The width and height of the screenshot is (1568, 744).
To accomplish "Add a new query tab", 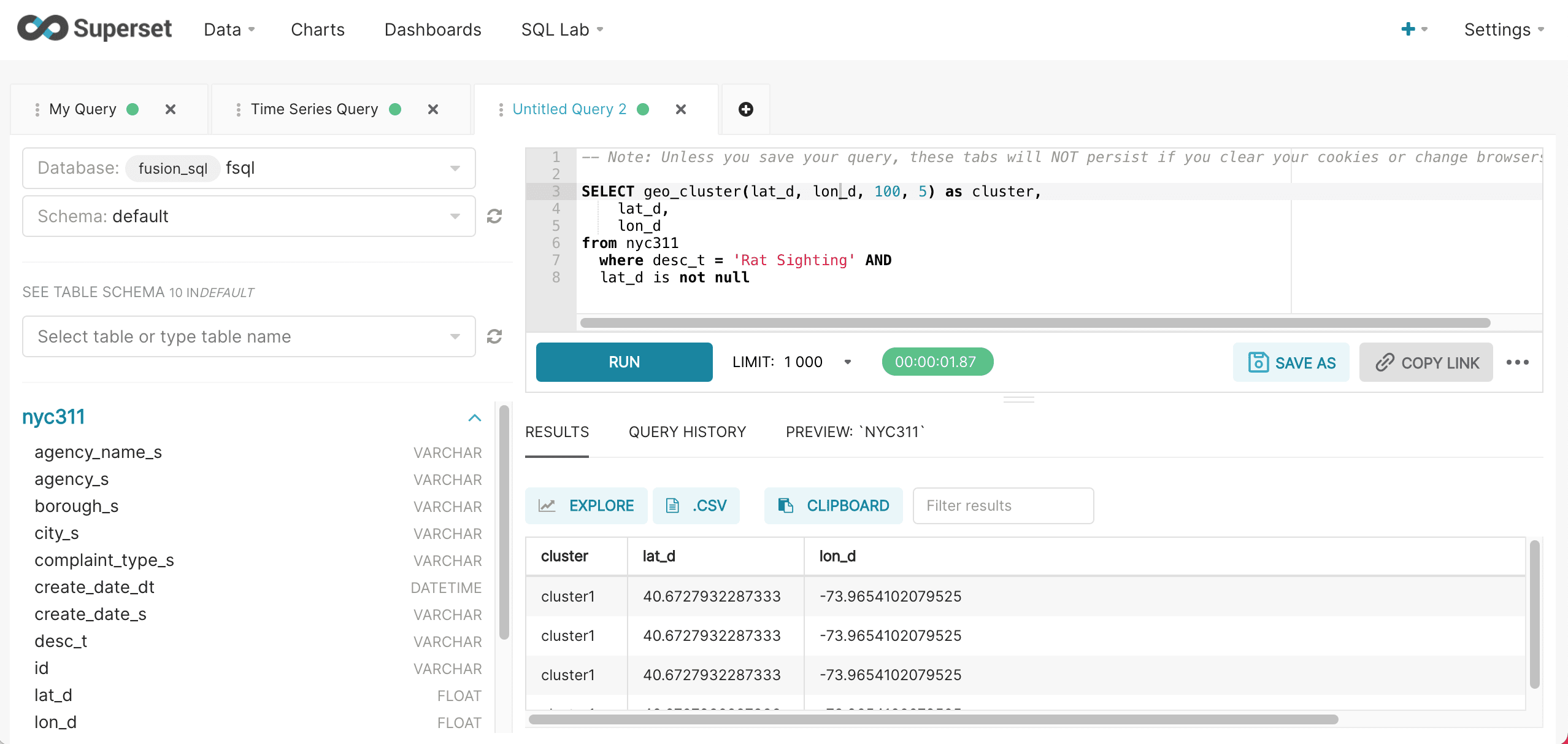I will pos(745,109).
